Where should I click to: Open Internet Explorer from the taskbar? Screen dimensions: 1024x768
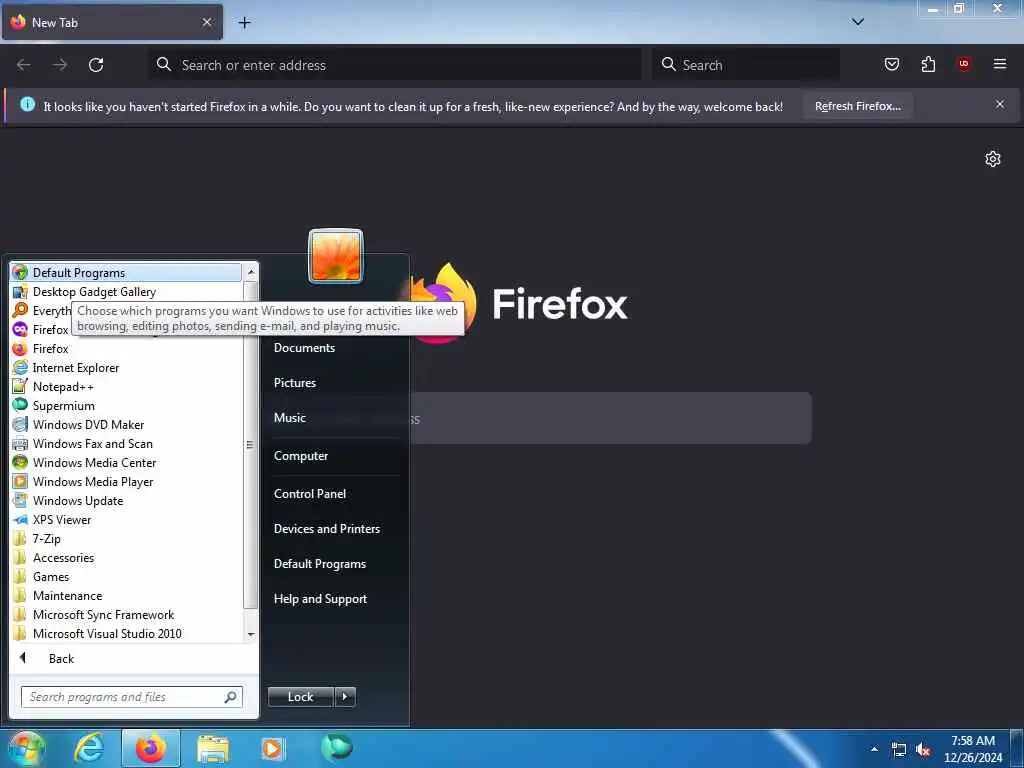[x=89, y=748]
